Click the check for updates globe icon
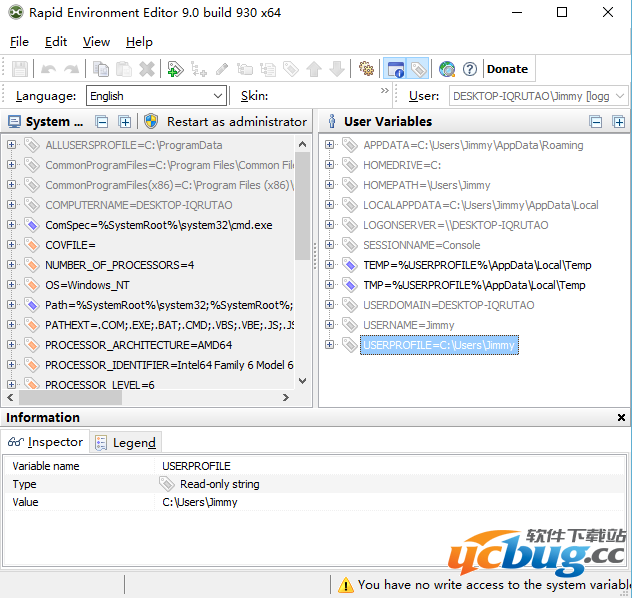 point(447,69)
